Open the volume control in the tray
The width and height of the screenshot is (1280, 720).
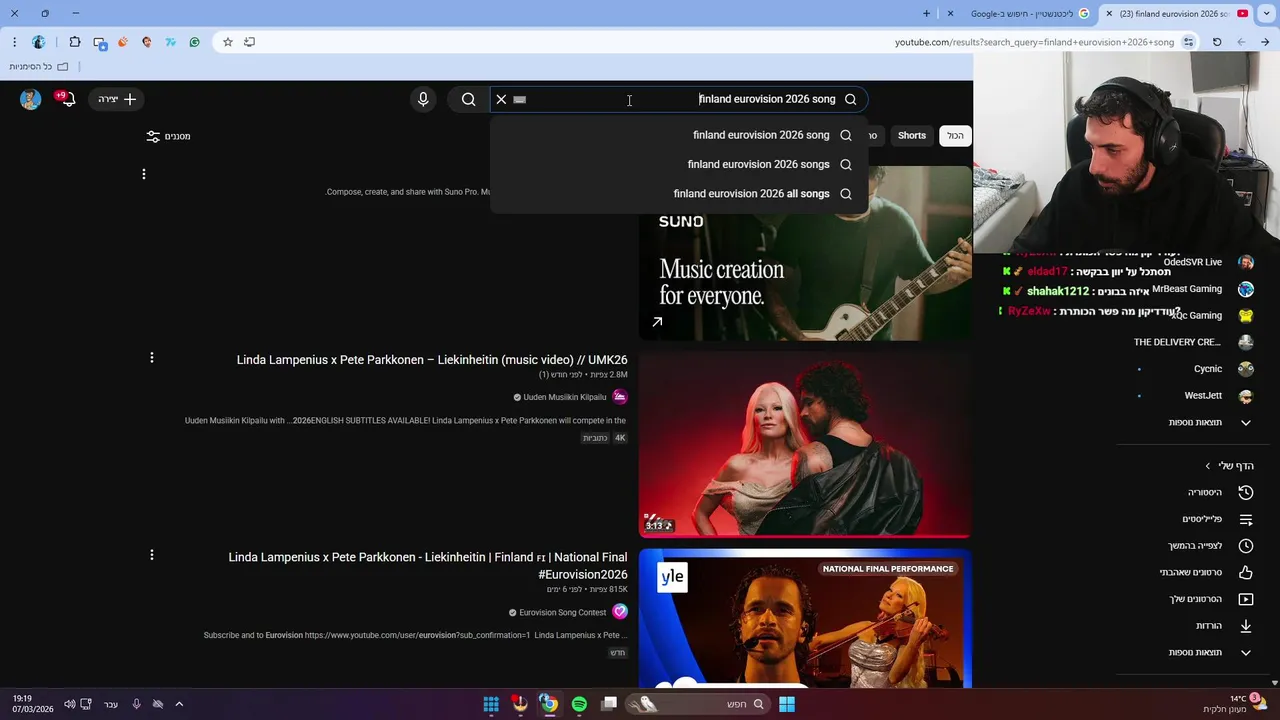click(x=69, y=704)
